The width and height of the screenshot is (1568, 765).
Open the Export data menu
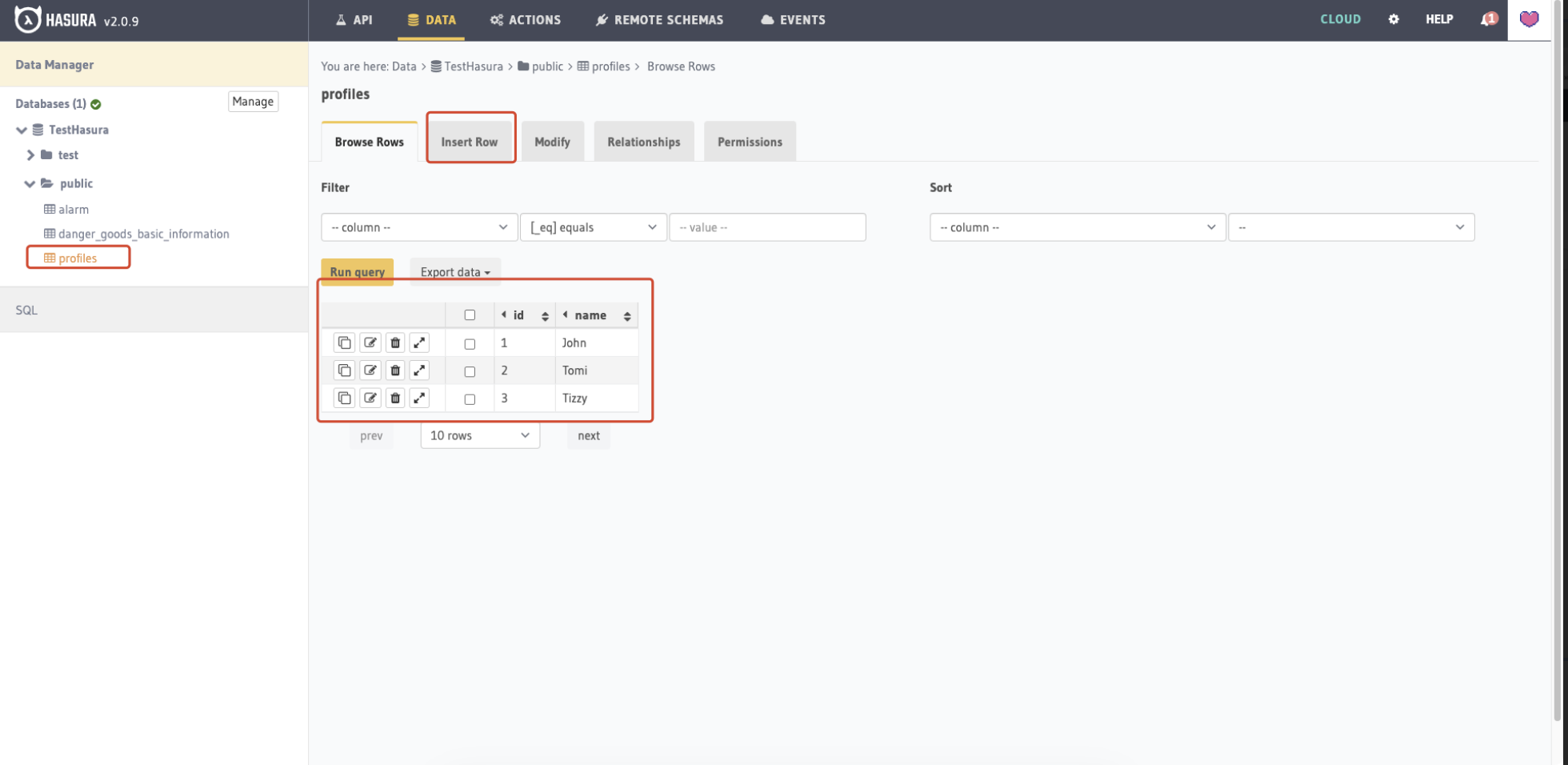coord(454,271)
